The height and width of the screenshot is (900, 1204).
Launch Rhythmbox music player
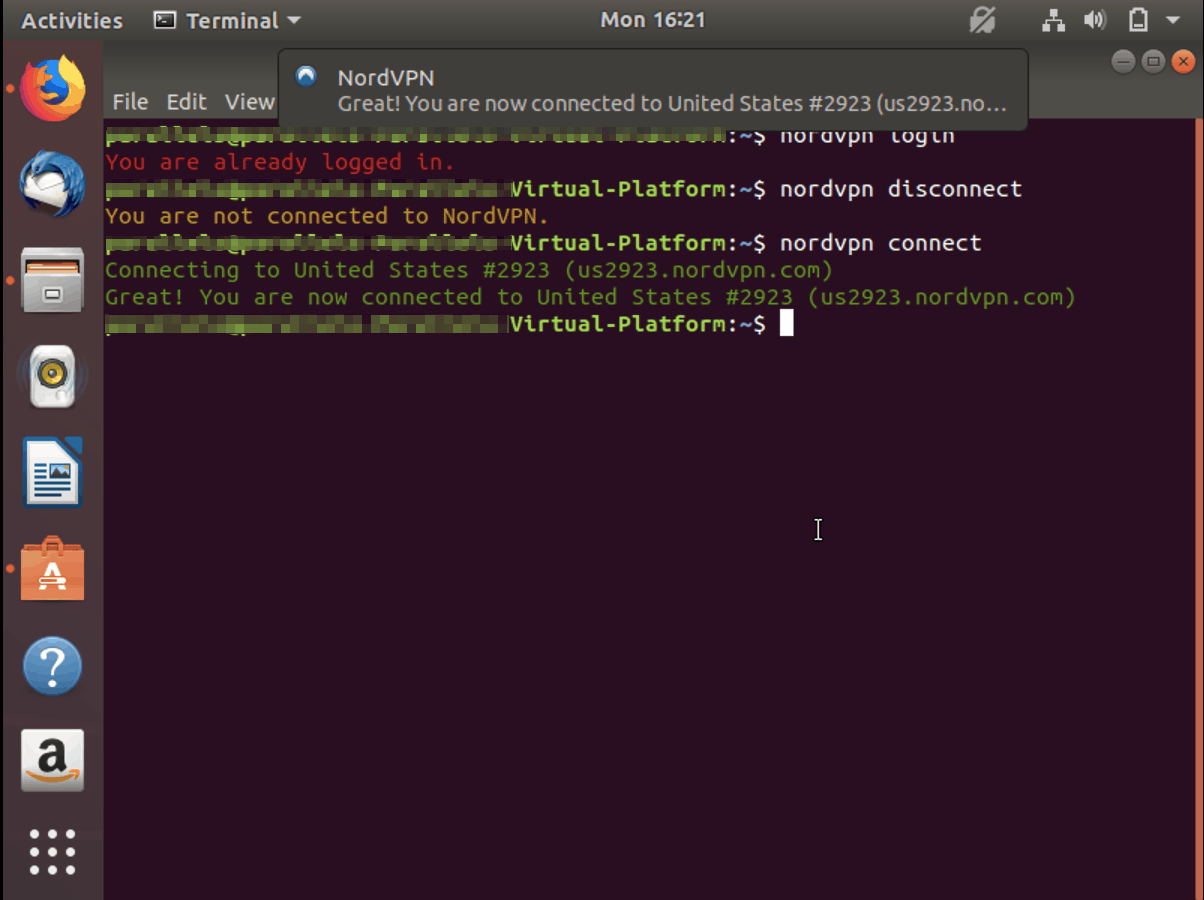click(x=52, y=376)
